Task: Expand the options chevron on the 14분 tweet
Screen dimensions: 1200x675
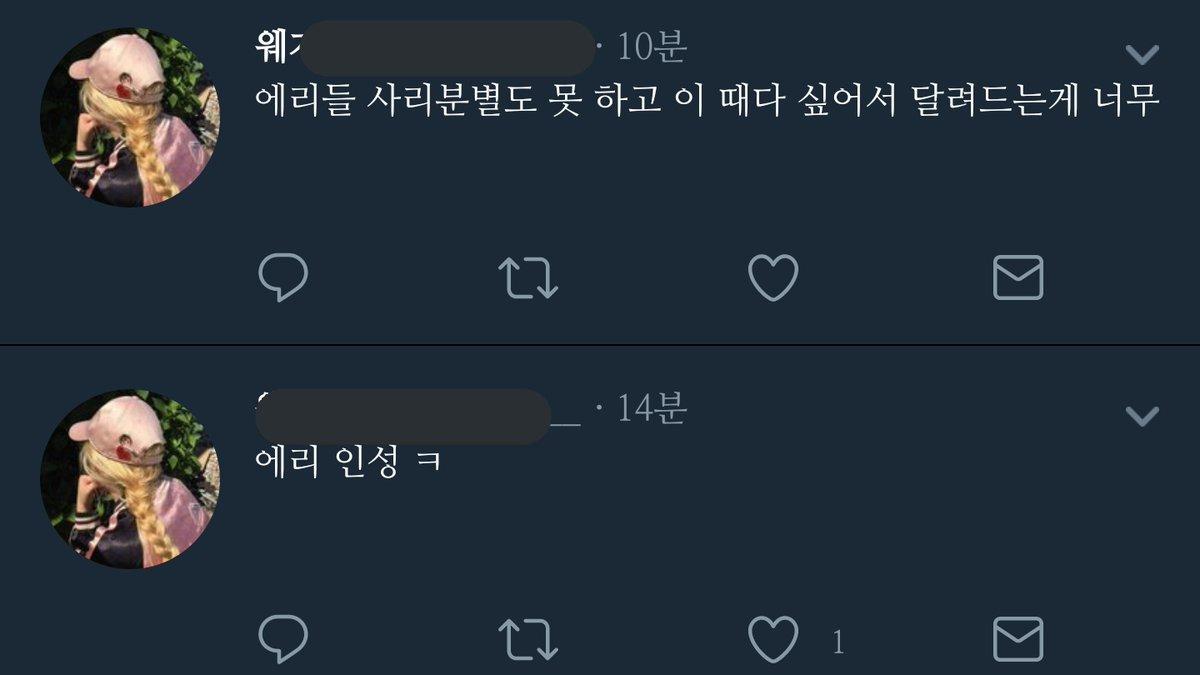Action: pos(1142,415)
